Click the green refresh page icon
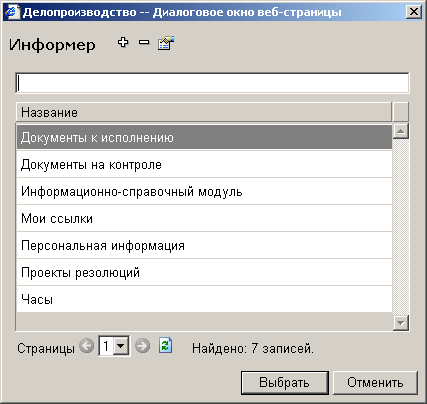Screen dimensions: 427x404 click(166, 346)
